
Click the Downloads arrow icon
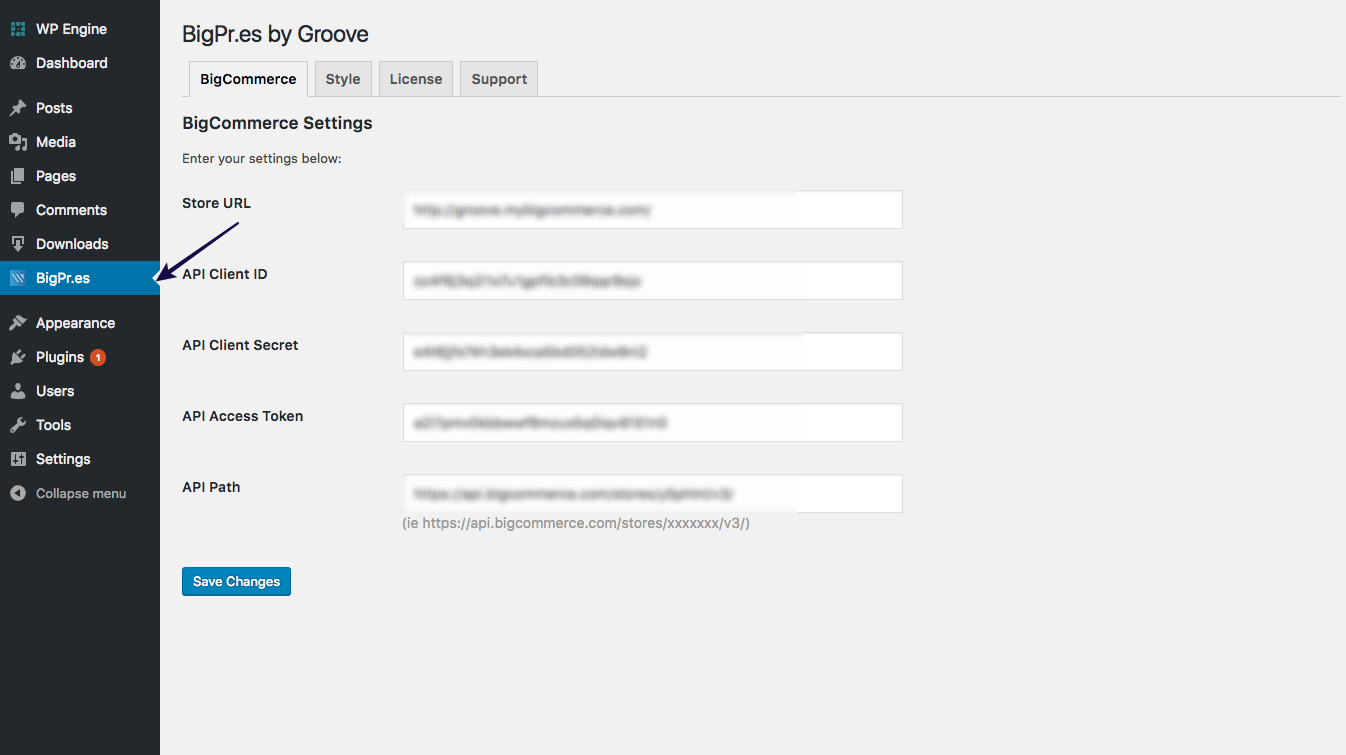tap(18, 244)
